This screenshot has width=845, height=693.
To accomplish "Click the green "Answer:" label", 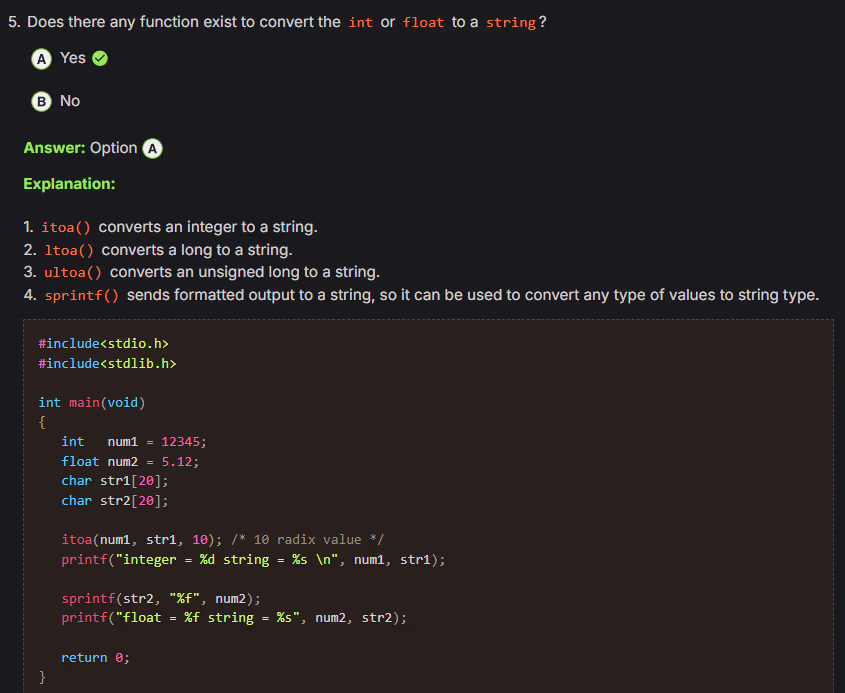I will 54,148.
